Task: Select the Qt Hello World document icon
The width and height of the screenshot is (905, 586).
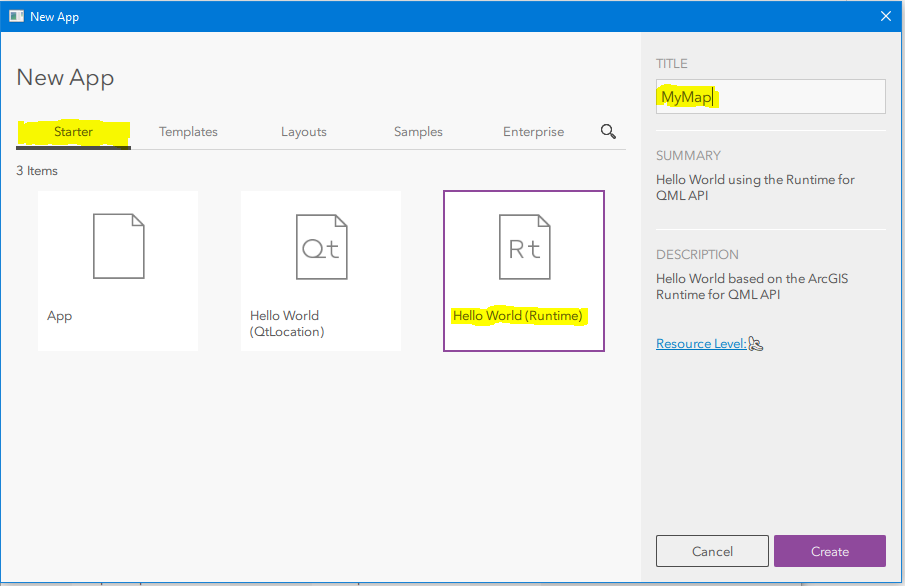Action: pos(321,247)
